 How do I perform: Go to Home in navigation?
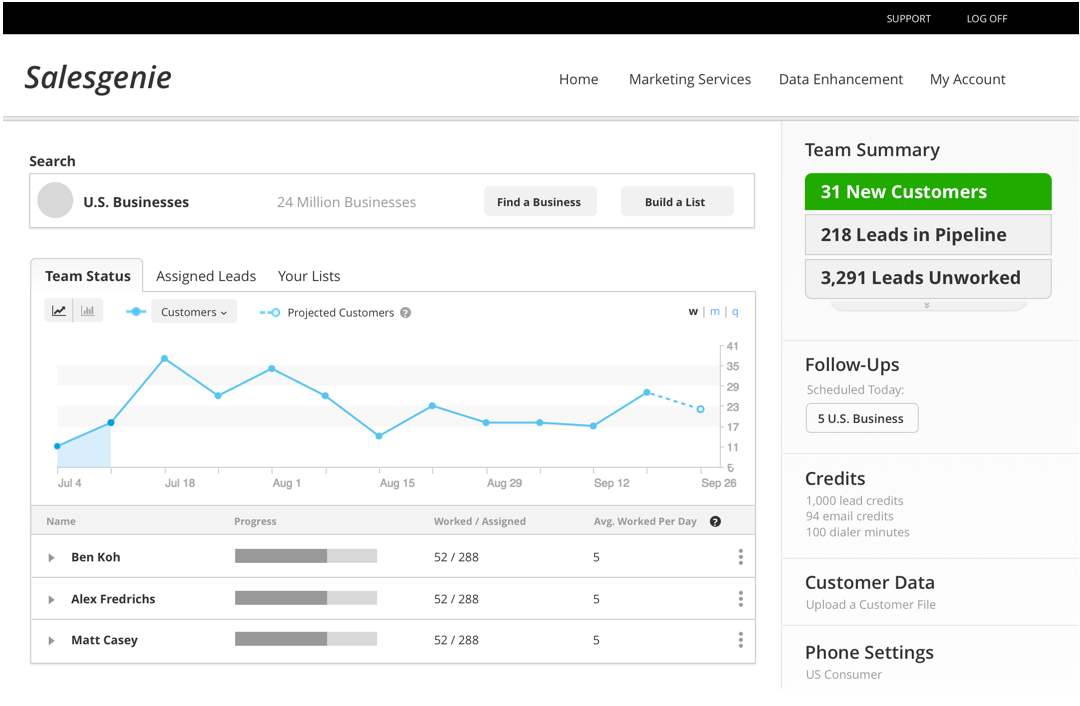click(579, 79)
